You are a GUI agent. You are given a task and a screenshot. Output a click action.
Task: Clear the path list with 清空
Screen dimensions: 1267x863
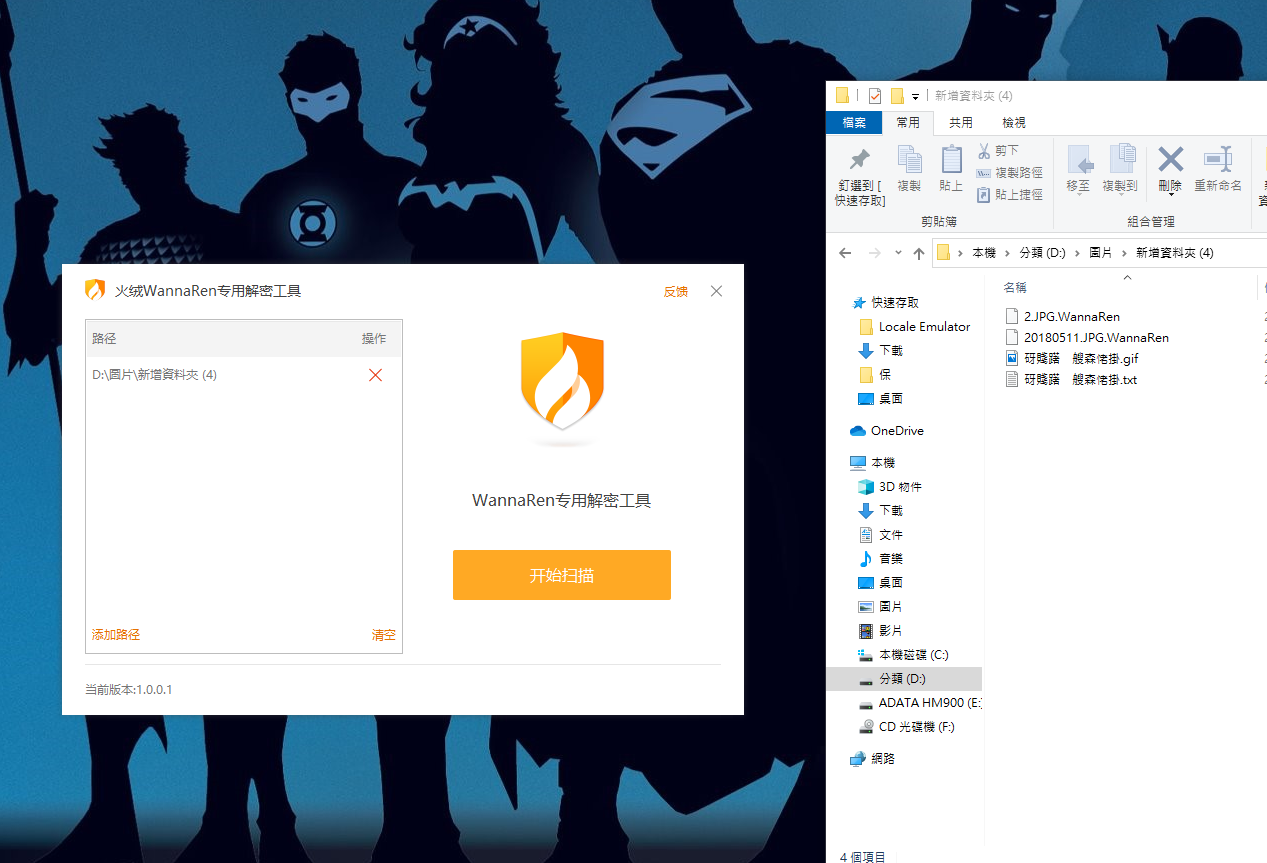point(384,635)
